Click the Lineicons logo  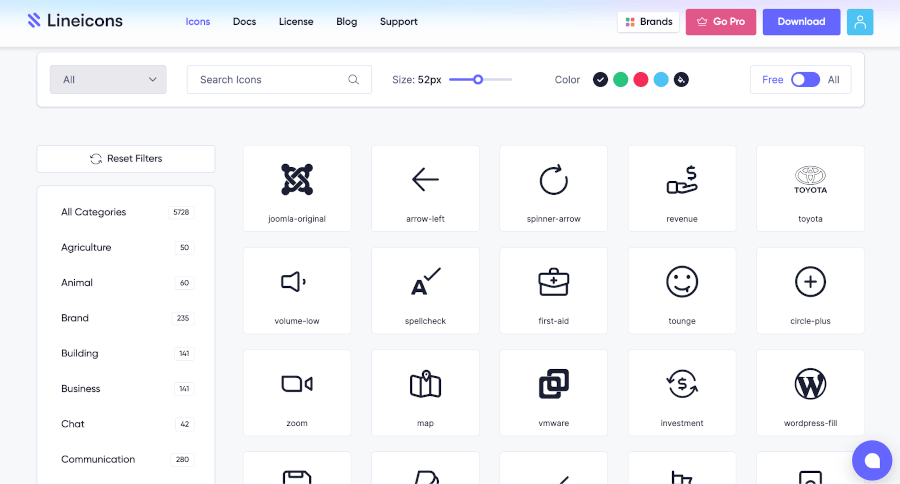point(75,21)
